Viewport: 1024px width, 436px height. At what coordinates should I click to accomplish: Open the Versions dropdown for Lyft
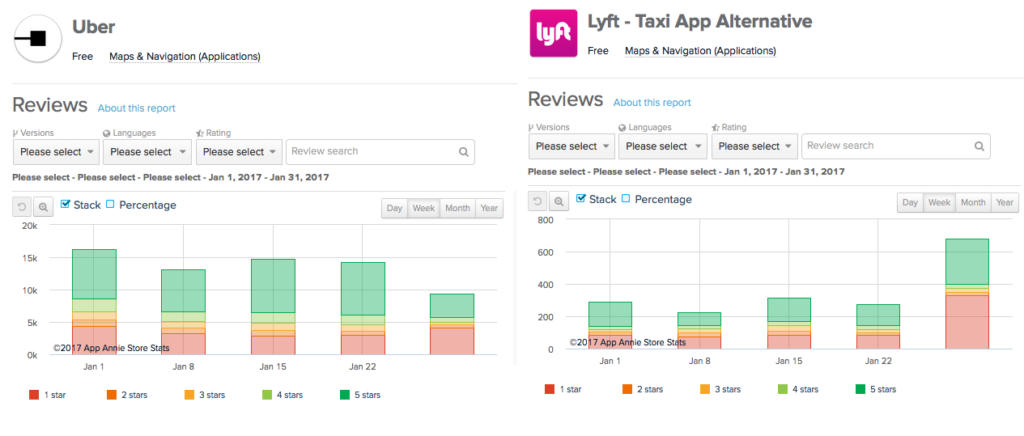pyautogui.click(x=572, y=146)
